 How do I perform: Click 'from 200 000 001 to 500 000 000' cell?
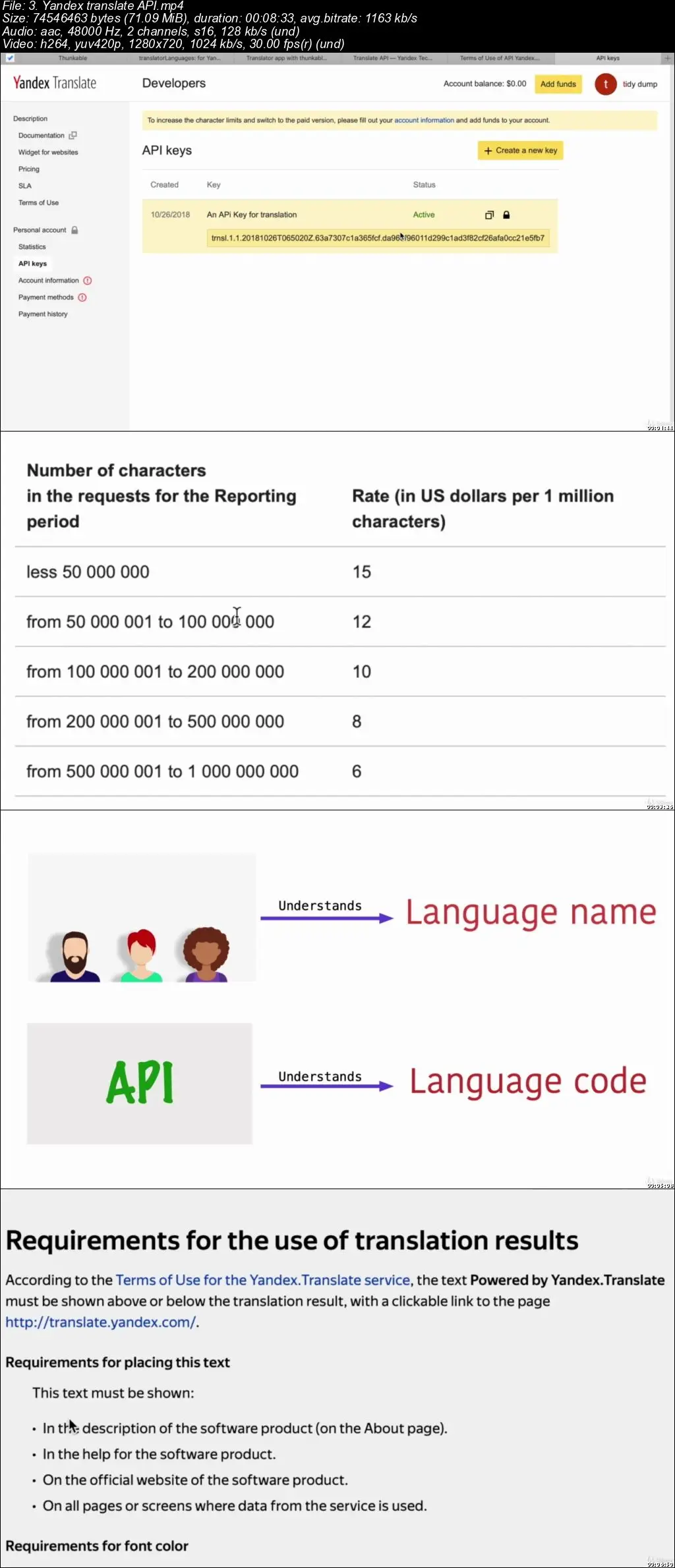coord(155,721)
